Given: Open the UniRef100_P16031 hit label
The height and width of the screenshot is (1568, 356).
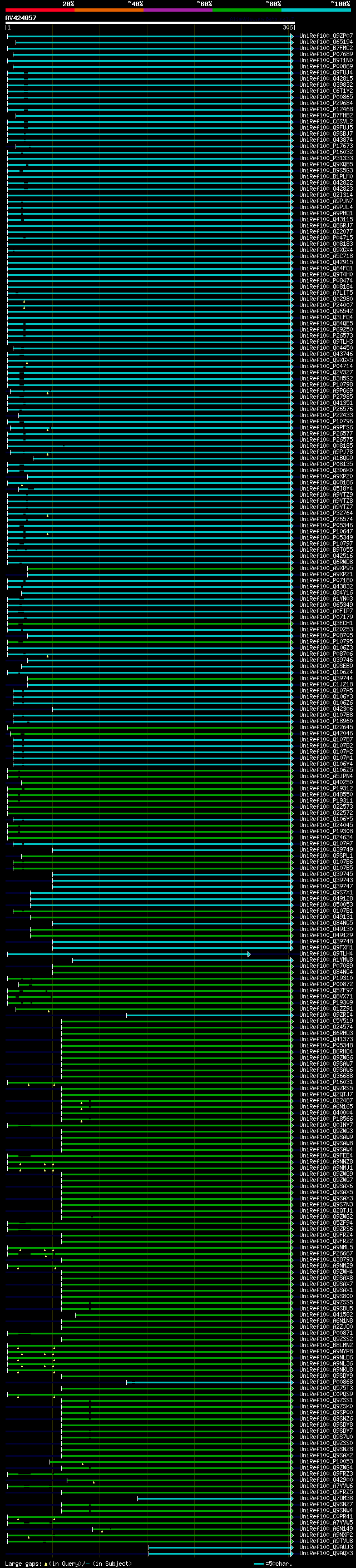Looking at the screenshot, I should click(325, 1082).
